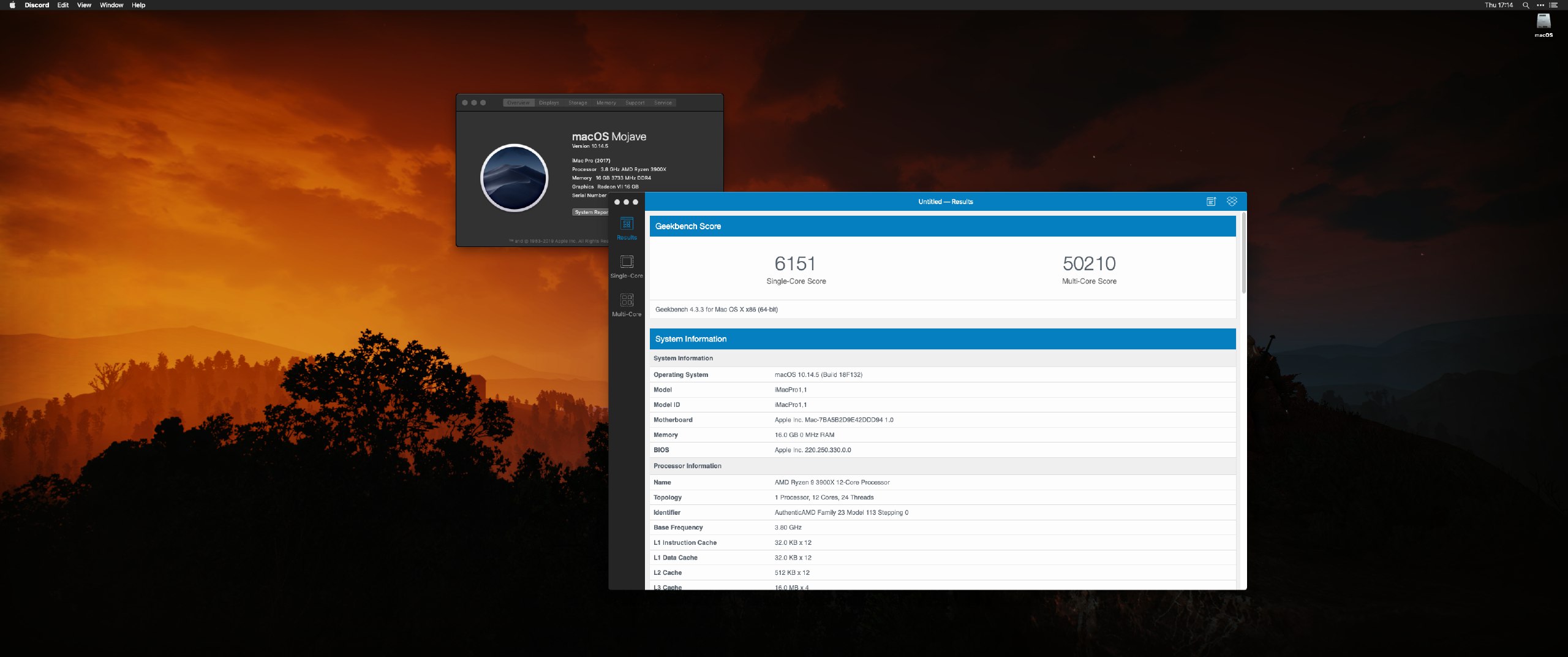Click the macOS Mojave logo image
This screenshot has width=1568, height=657.
click(514, 178)
